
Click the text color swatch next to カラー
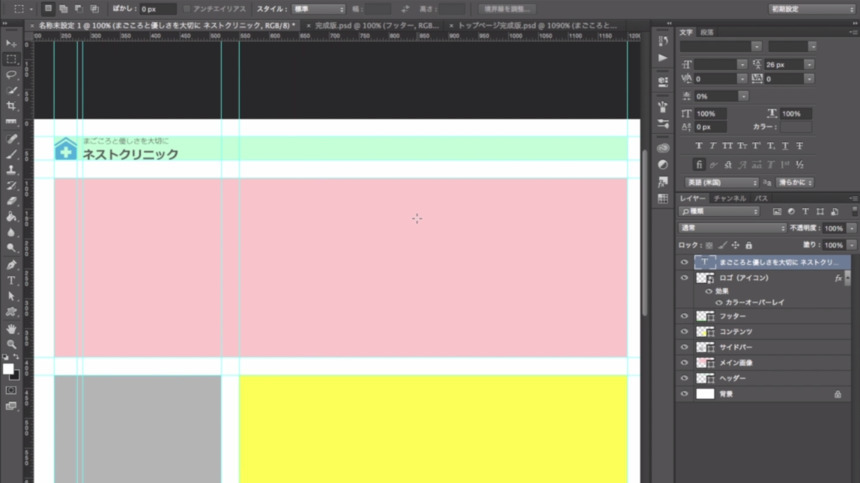796,127
